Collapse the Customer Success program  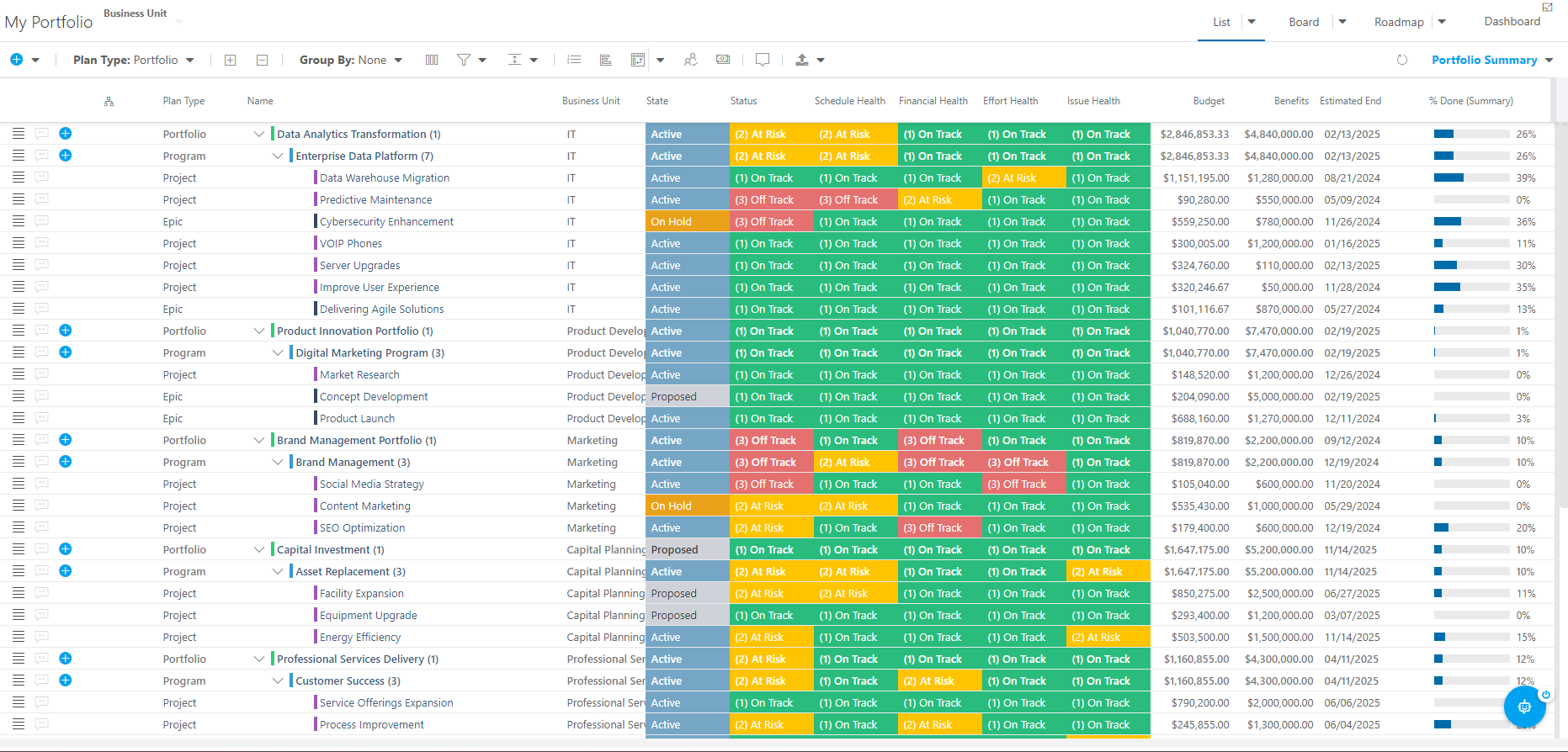pyautogui.click(x=278, y=681)
